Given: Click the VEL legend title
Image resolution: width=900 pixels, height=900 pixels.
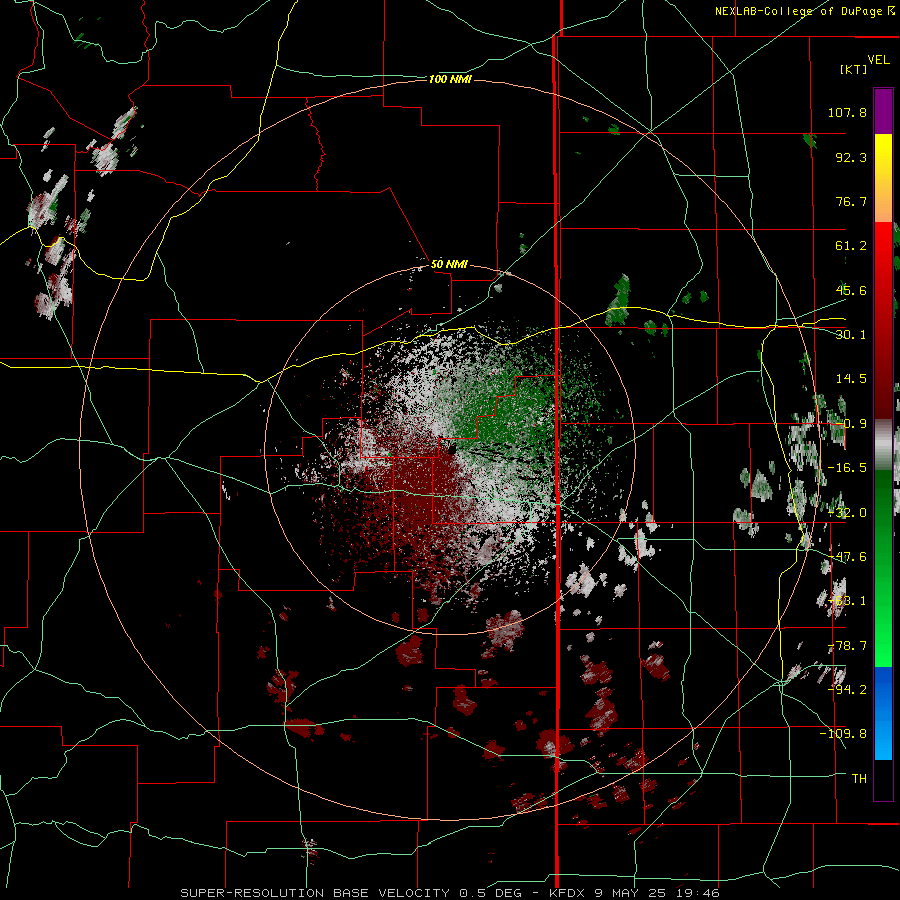Looking at the screenshot, I should [x=878, y=60].
